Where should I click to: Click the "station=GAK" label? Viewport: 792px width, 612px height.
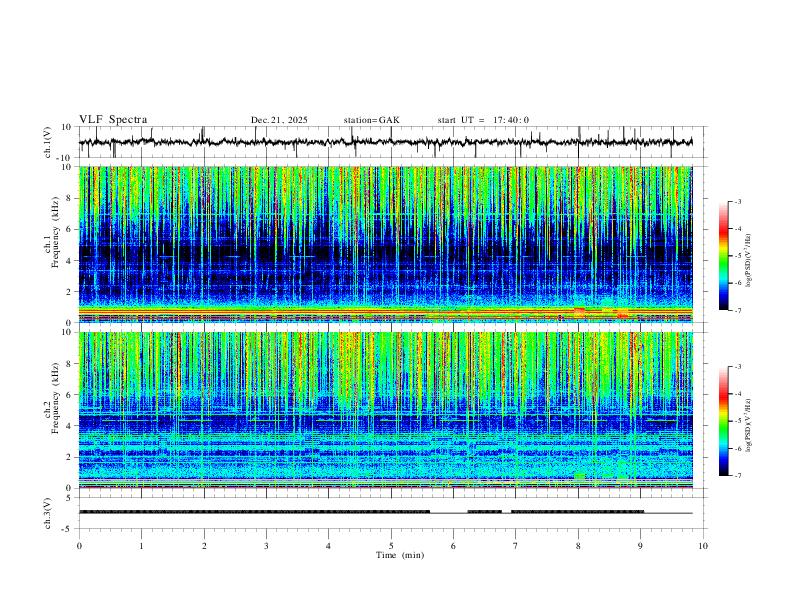tap(371, 120)
